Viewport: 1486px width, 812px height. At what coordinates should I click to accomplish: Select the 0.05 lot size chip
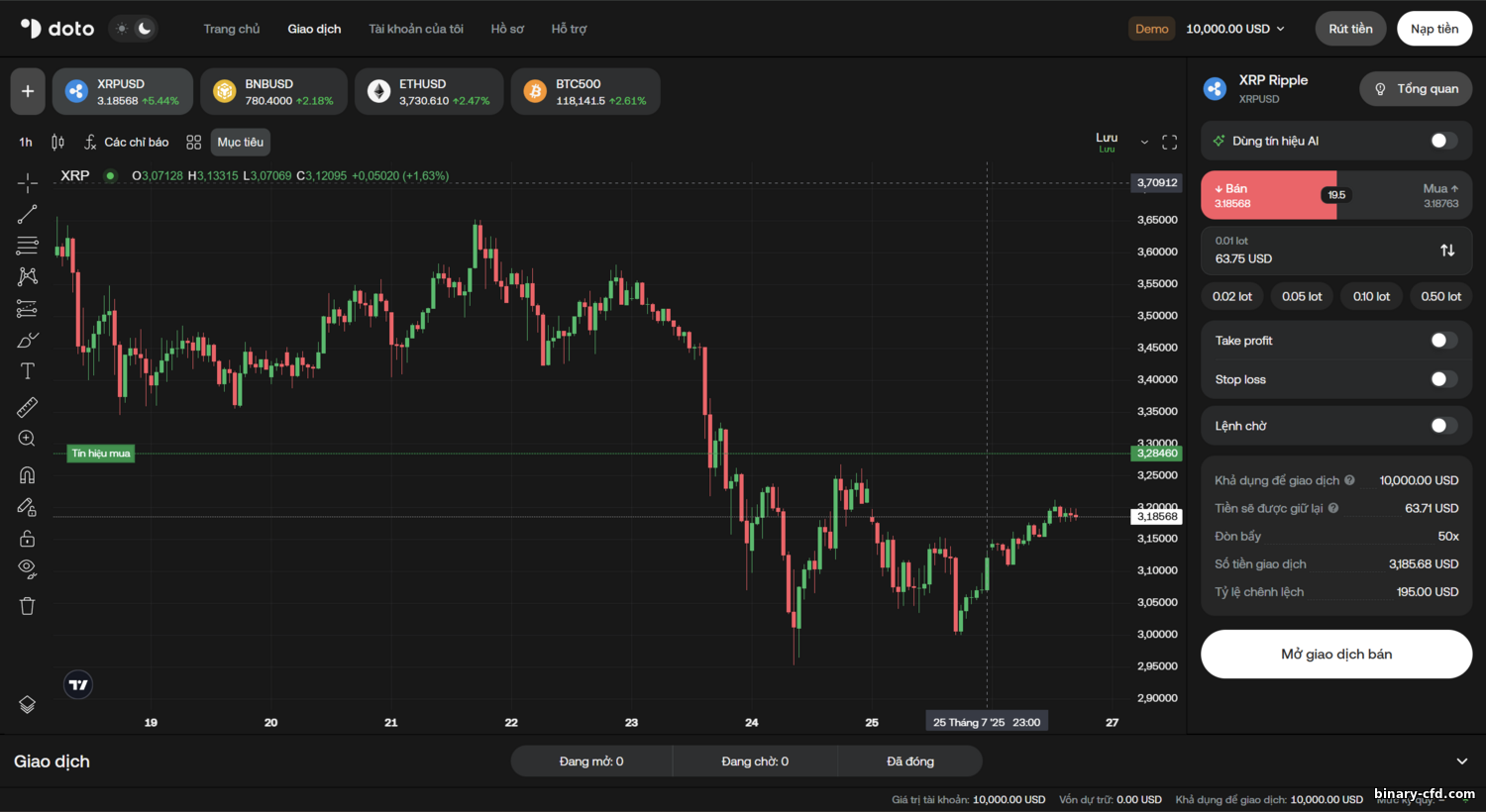1301,296
